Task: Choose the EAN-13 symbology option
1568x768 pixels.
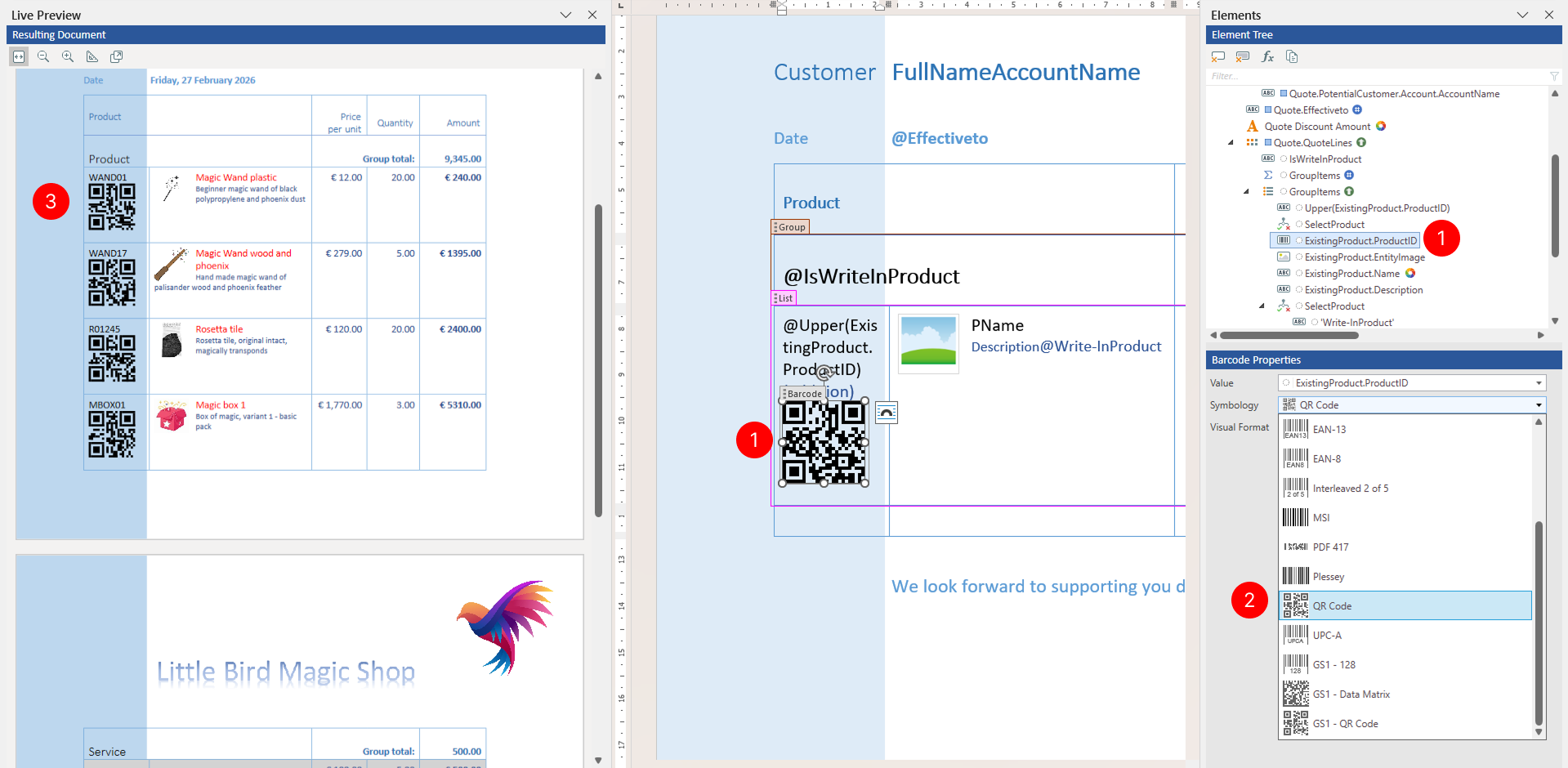Action: click(x=1405, y=429)
